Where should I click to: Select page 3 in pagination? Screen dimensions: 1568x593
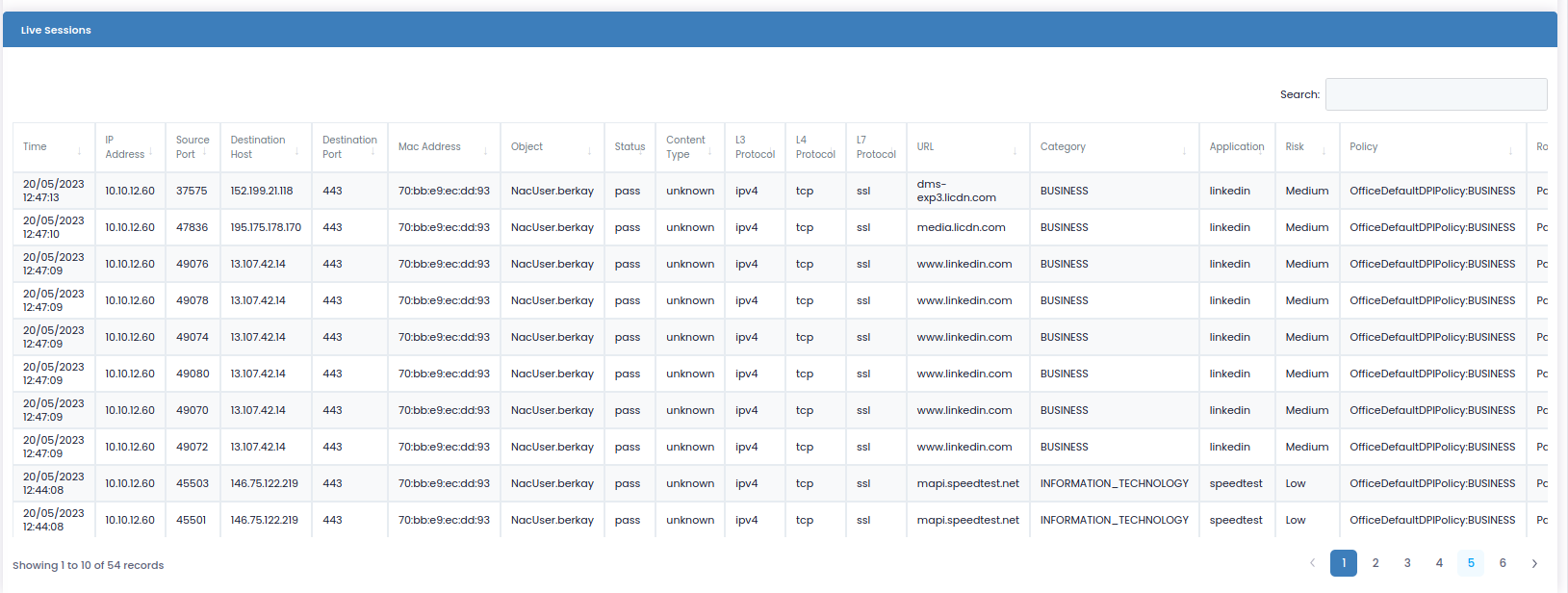(x=1407, y=563)
